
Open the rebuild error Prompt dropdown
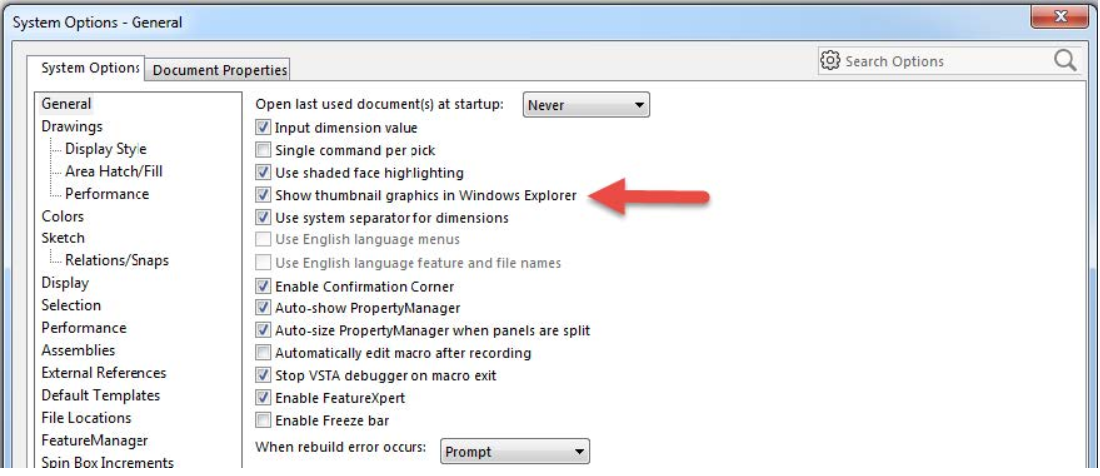(x=515, y=451)
